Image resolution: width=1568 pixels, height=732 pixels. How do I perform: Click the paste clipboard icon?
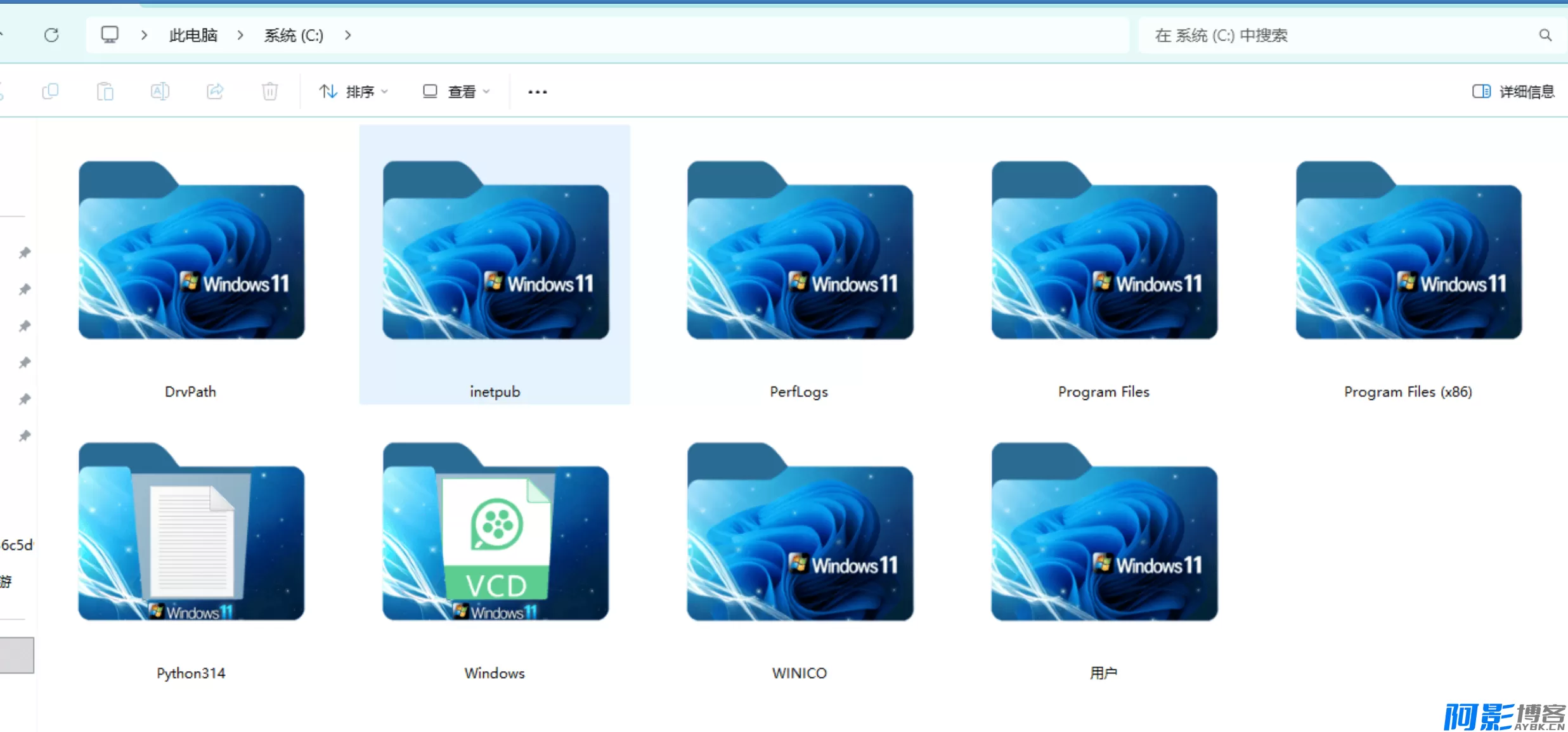coord(105,91)
